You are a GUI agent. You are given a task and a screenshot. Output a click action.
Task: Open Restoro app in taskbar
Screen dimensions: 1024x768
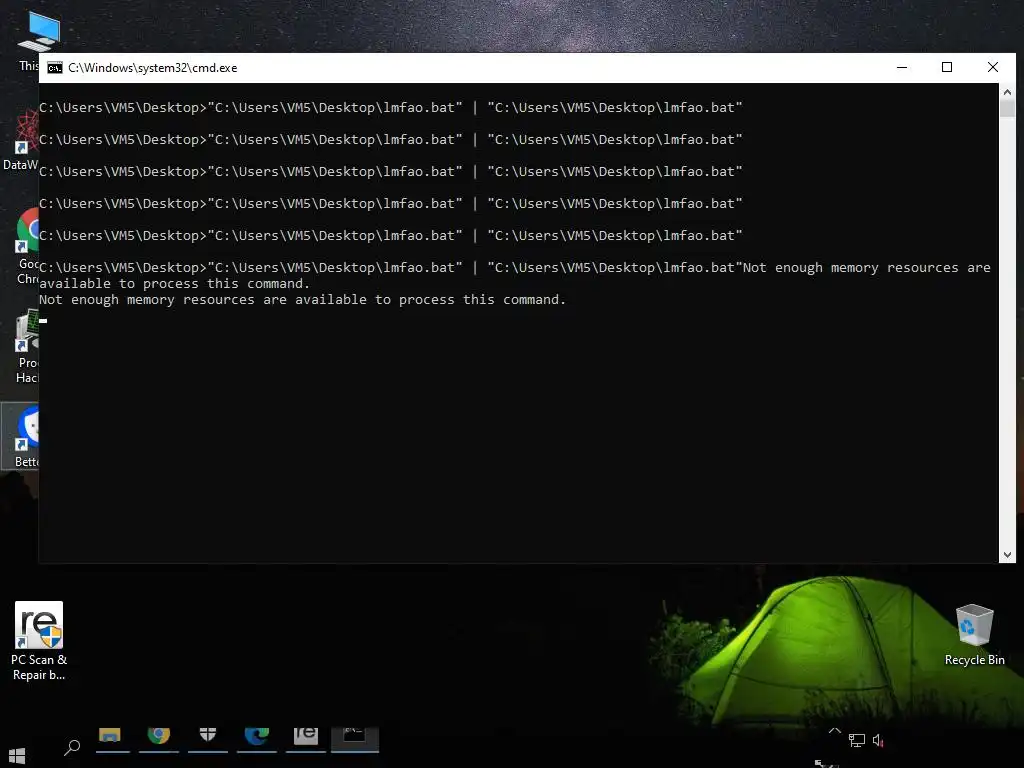point(306,737)
